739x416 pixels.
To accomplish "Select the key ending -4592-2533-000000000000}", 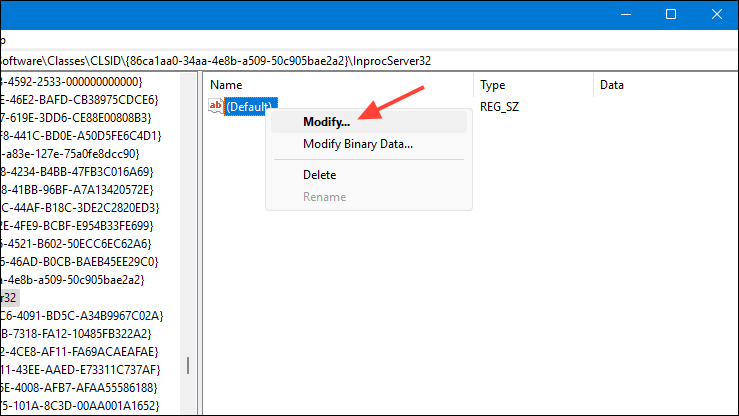I will [x=71, y=82].
